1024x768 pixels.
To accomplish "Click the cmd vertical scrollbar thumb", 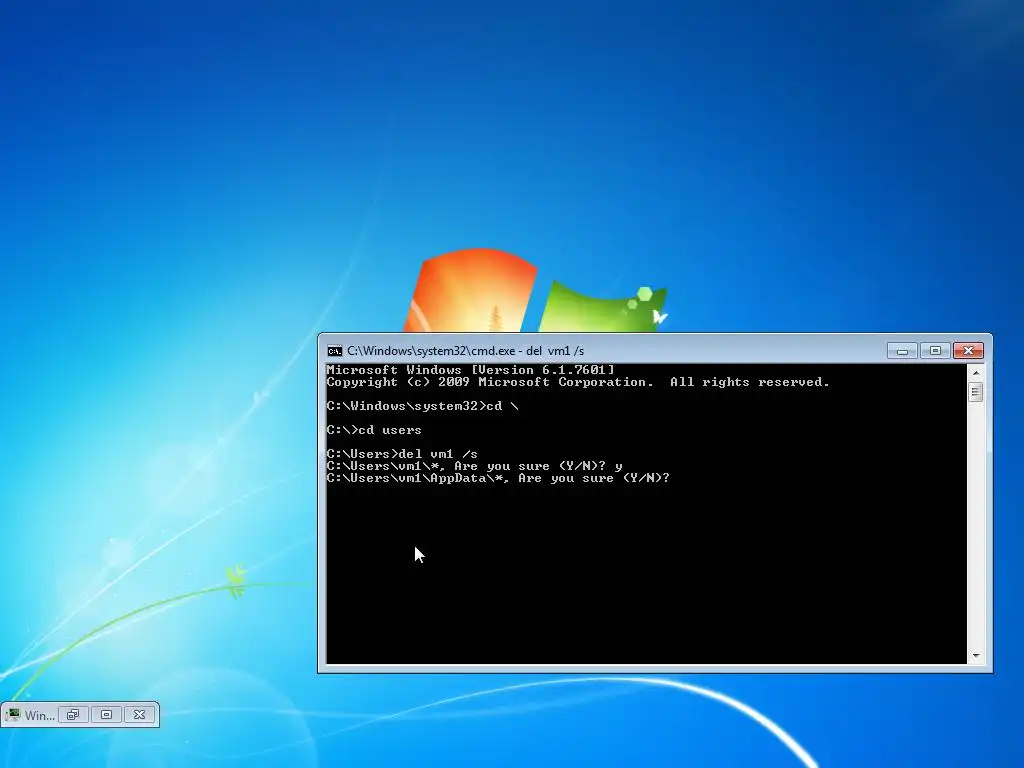I will (x=976, y=392).
